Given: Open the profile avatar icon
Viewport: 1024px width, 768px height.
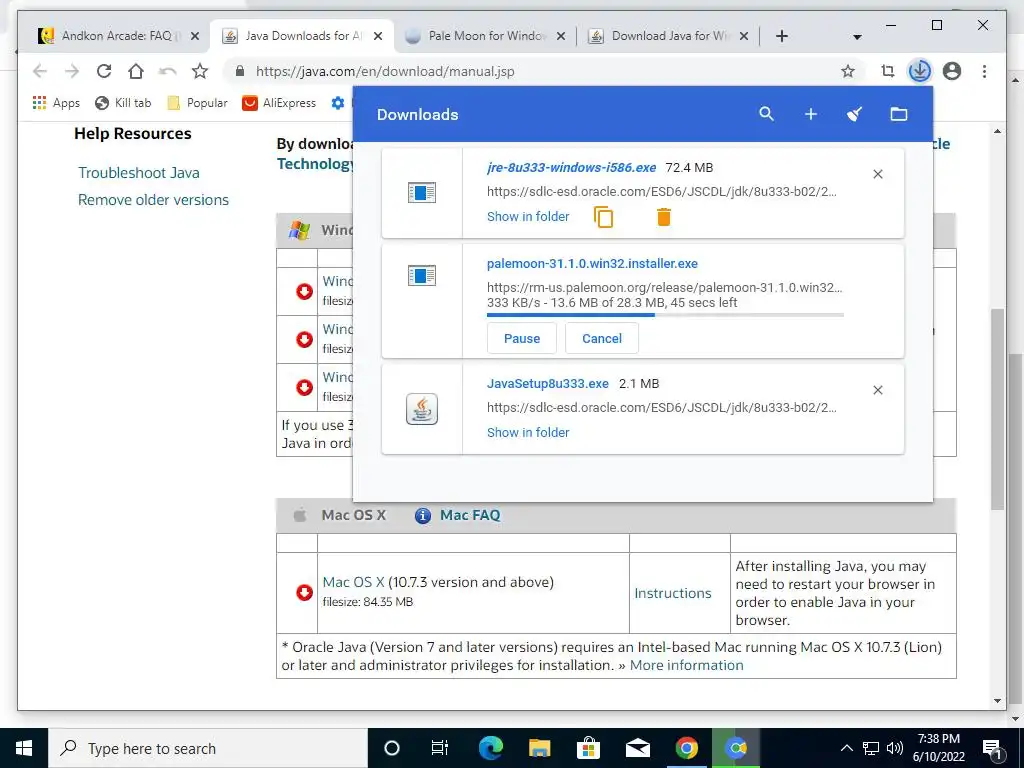Looking at the screenshot, I should 952,71.
